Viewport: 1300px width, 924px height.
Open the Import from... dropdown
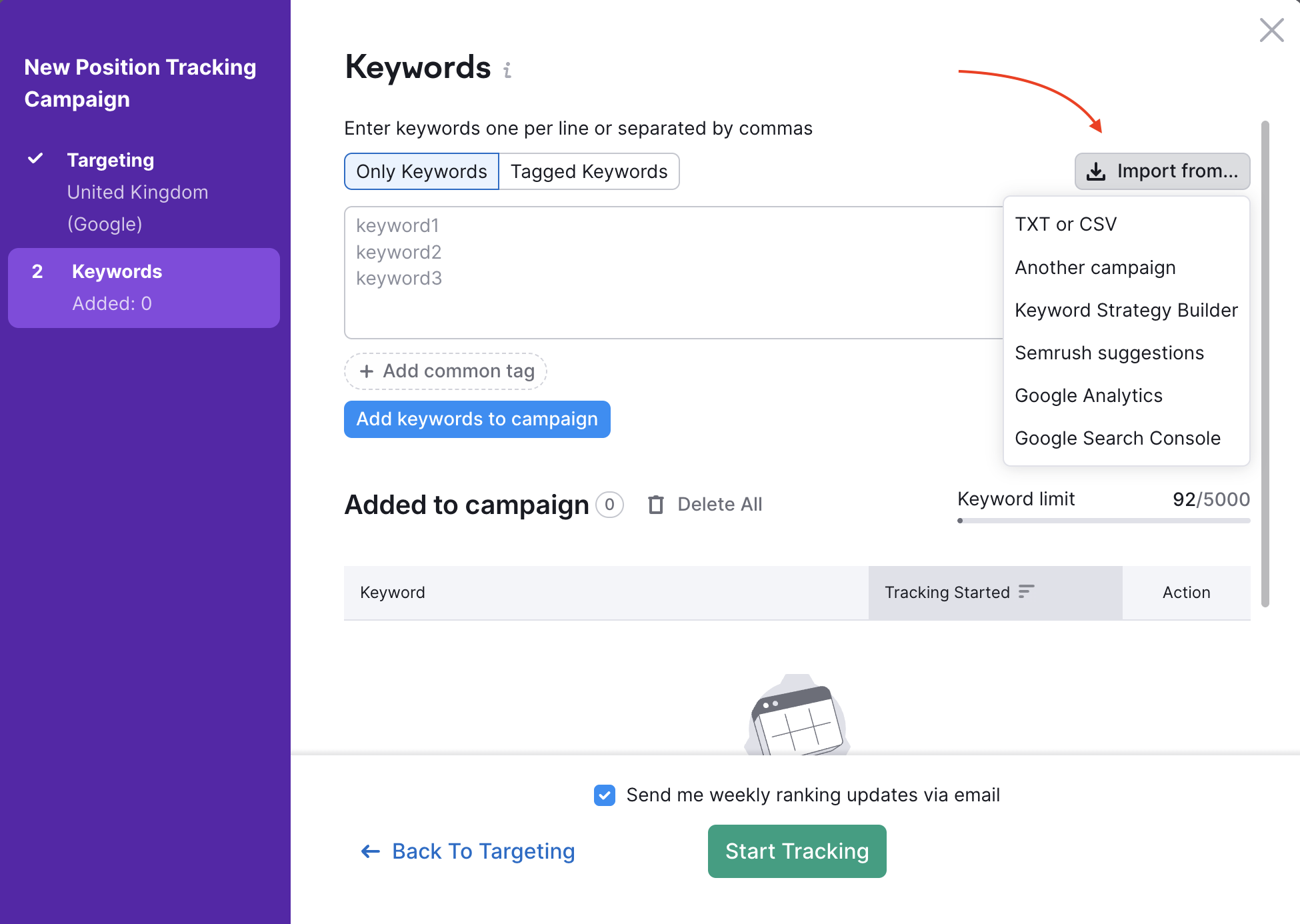(1162, 171)
